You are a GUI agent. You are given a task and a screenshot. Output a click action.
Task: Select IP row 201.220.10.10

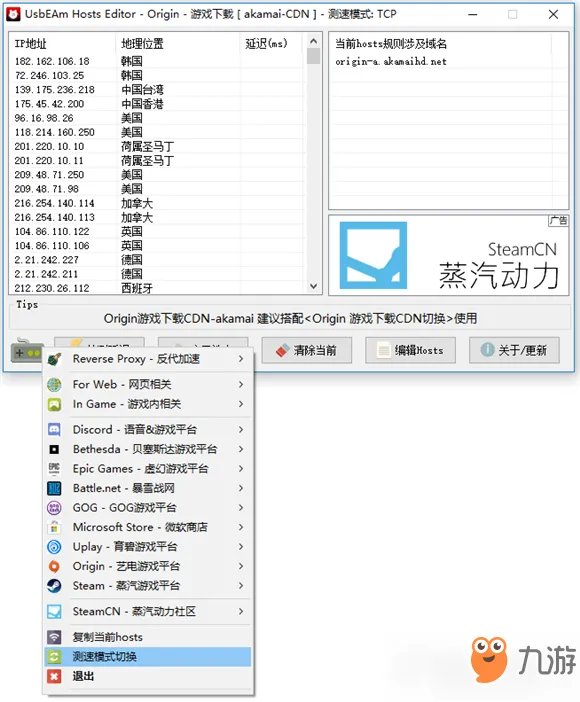tap(156, 146)
